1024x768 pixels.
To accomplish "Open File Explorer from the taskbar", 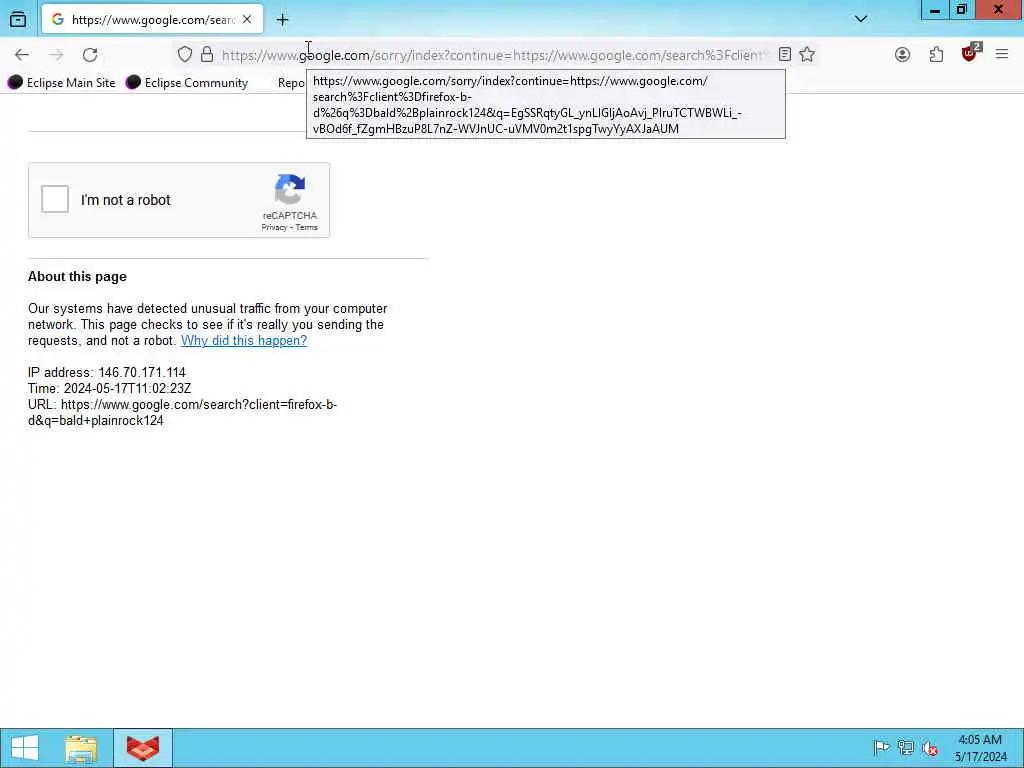I will point(81,748).
